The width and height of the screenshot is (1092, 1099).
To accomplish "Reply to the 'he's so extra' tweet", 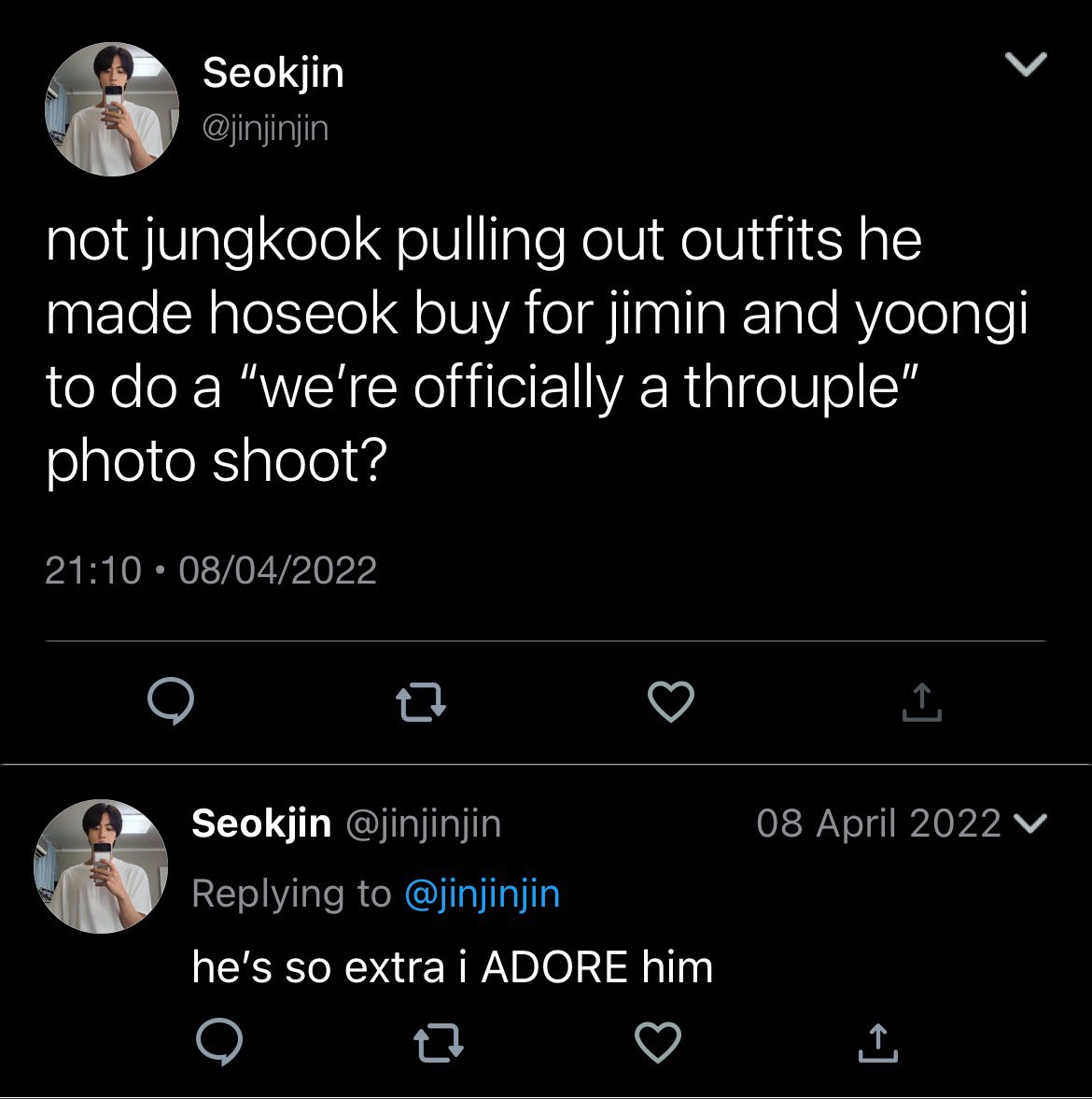I will click(x=219, y=1041).
